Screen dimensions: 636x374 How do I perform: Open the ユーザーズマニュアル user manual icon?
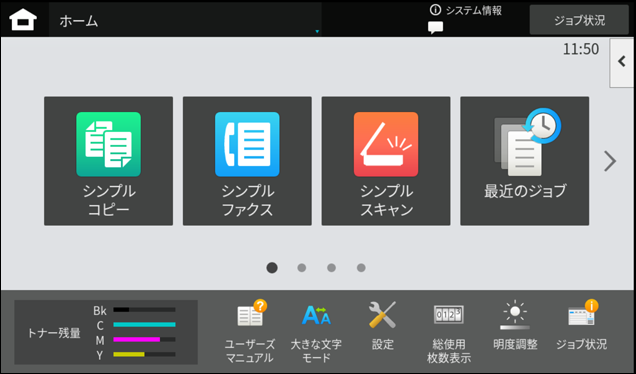[x=250, y=332]
